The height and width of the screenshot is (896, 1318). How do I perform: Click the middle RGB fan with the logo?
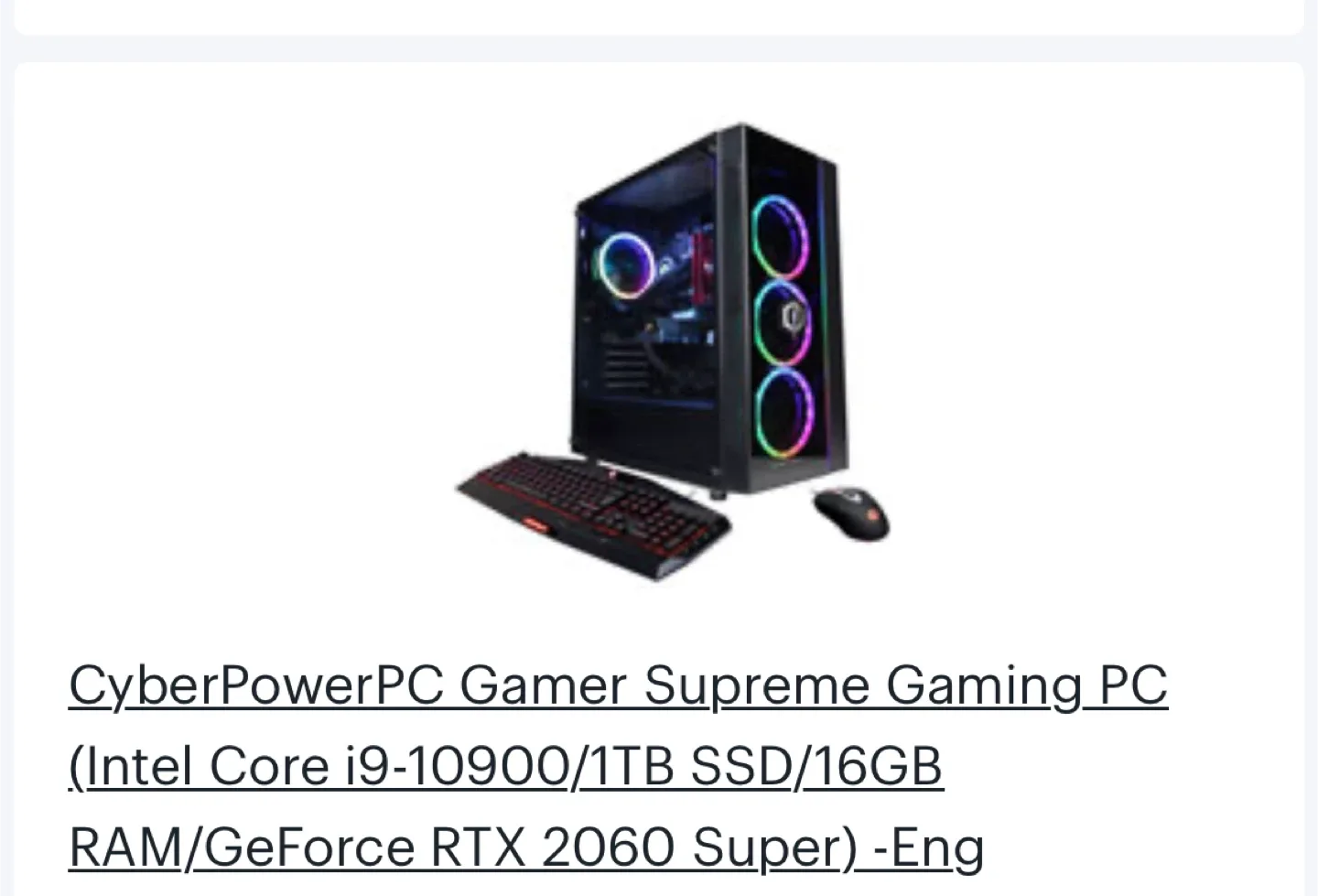tap(783, 321)
